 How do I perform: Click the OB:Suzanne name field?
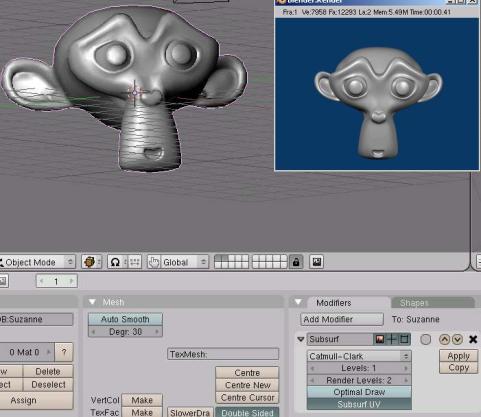[36, 319]
